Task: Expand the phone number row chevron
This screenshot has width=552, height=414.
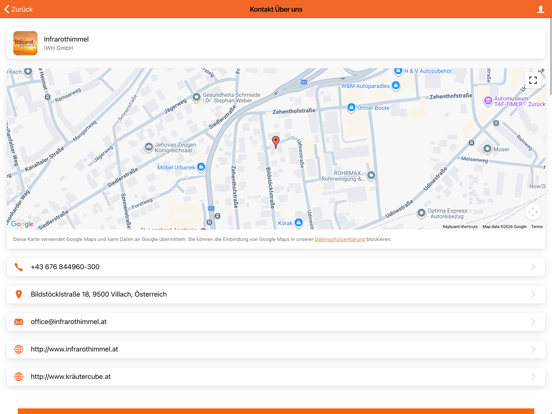Action: pyautogui.click(x=533, y=267)
